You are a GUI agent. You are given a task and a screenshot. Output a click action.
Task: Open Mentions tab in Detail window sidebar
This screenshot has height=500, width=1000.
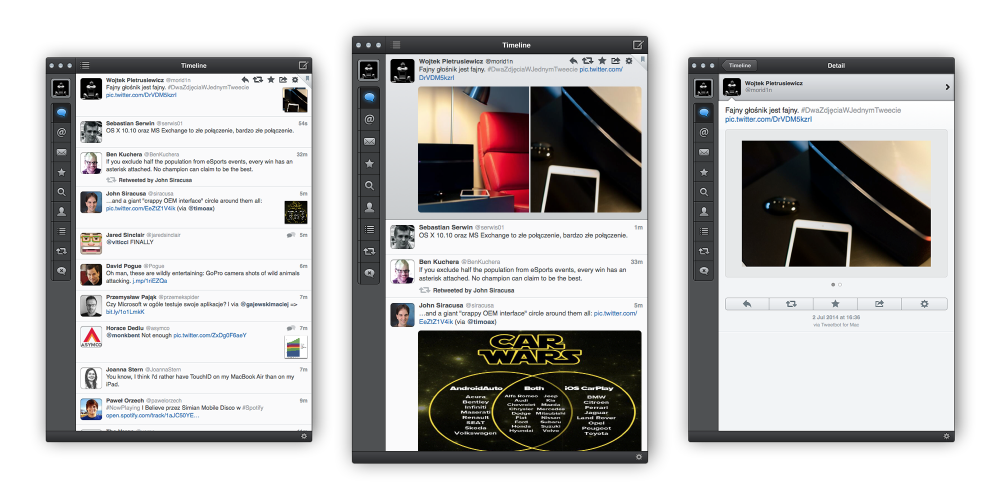pos(703,132)
